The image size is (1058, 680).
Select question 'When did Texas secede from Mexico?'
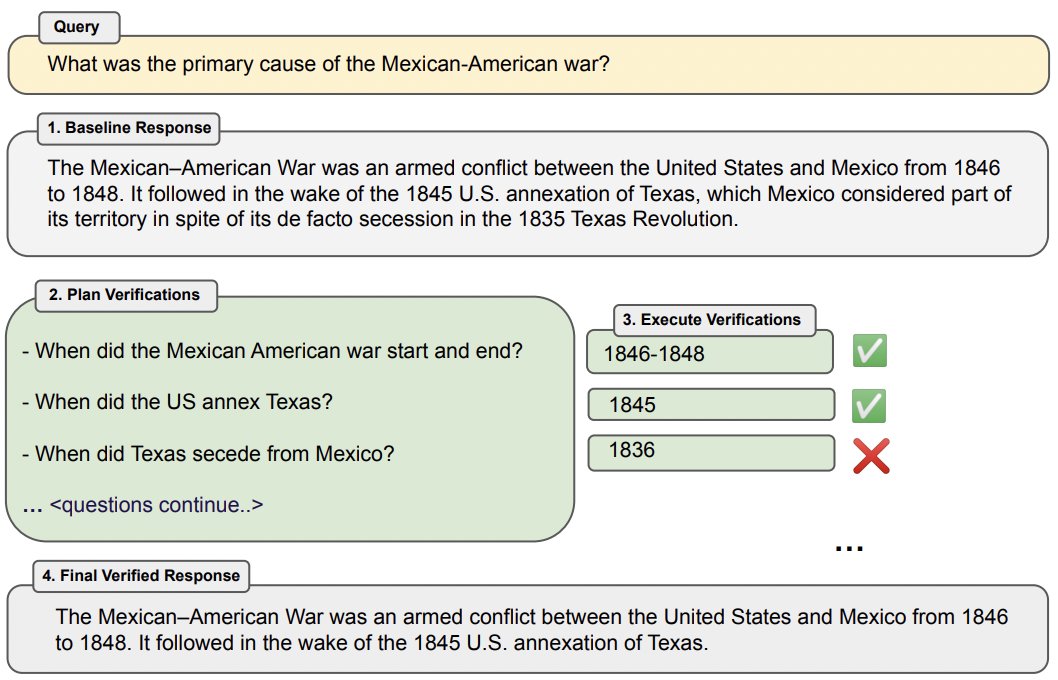pos(207,453)
